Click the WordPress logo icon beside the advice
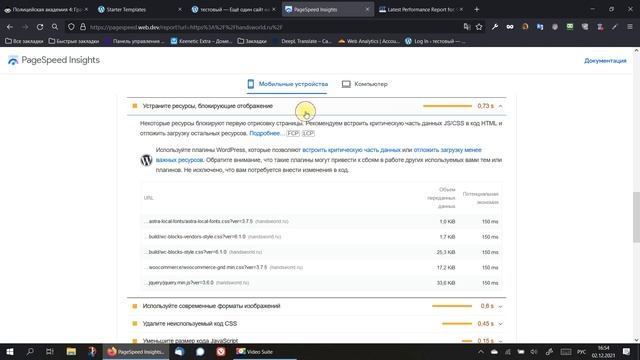 click(146, 160)
